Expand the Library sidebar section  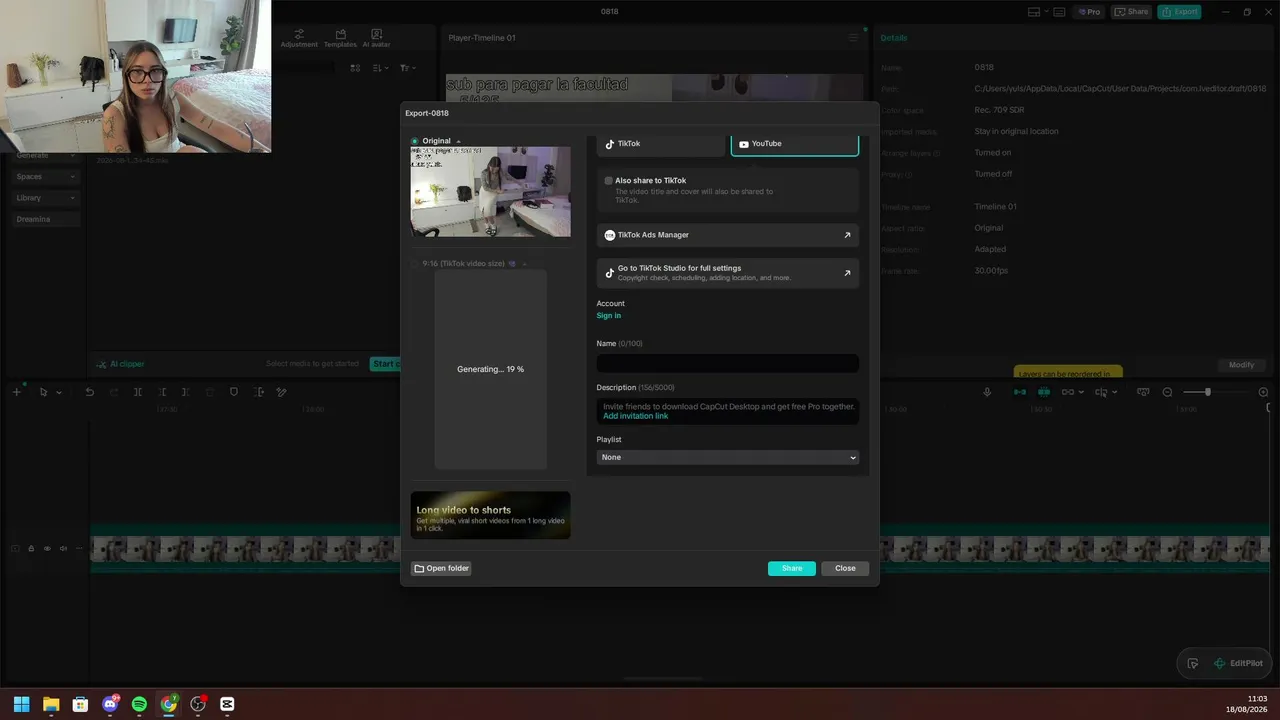pos(46,198)
